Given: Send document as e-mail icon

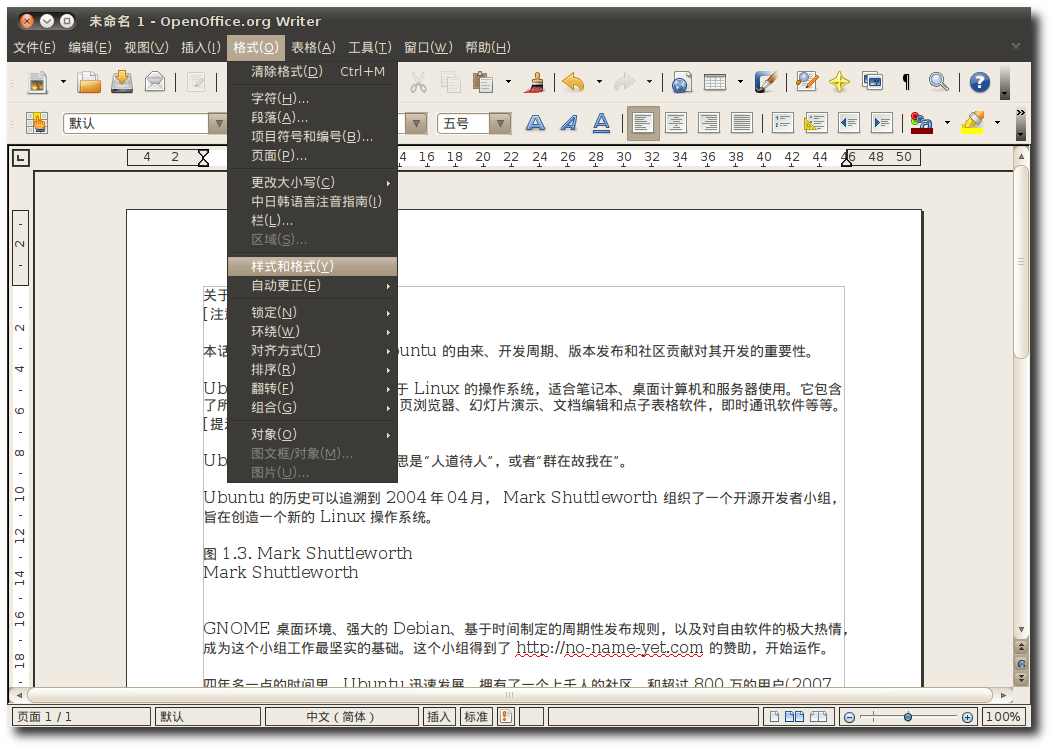Looking at the screenshot, I should [x=155, y=82].
